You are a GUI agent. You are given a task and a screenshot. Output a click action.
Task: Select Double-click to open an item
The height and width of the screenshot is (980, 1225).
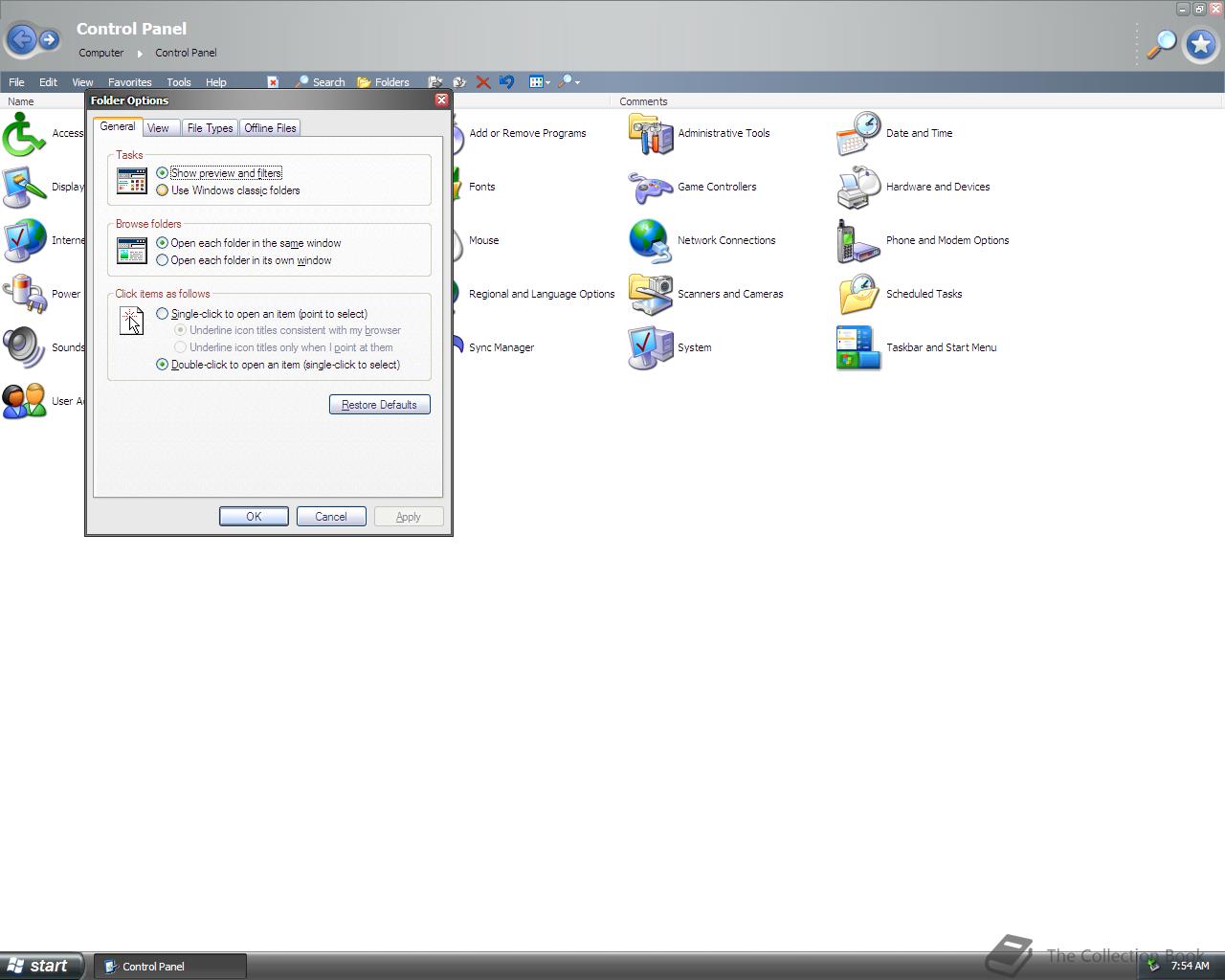tap(278, 365)
